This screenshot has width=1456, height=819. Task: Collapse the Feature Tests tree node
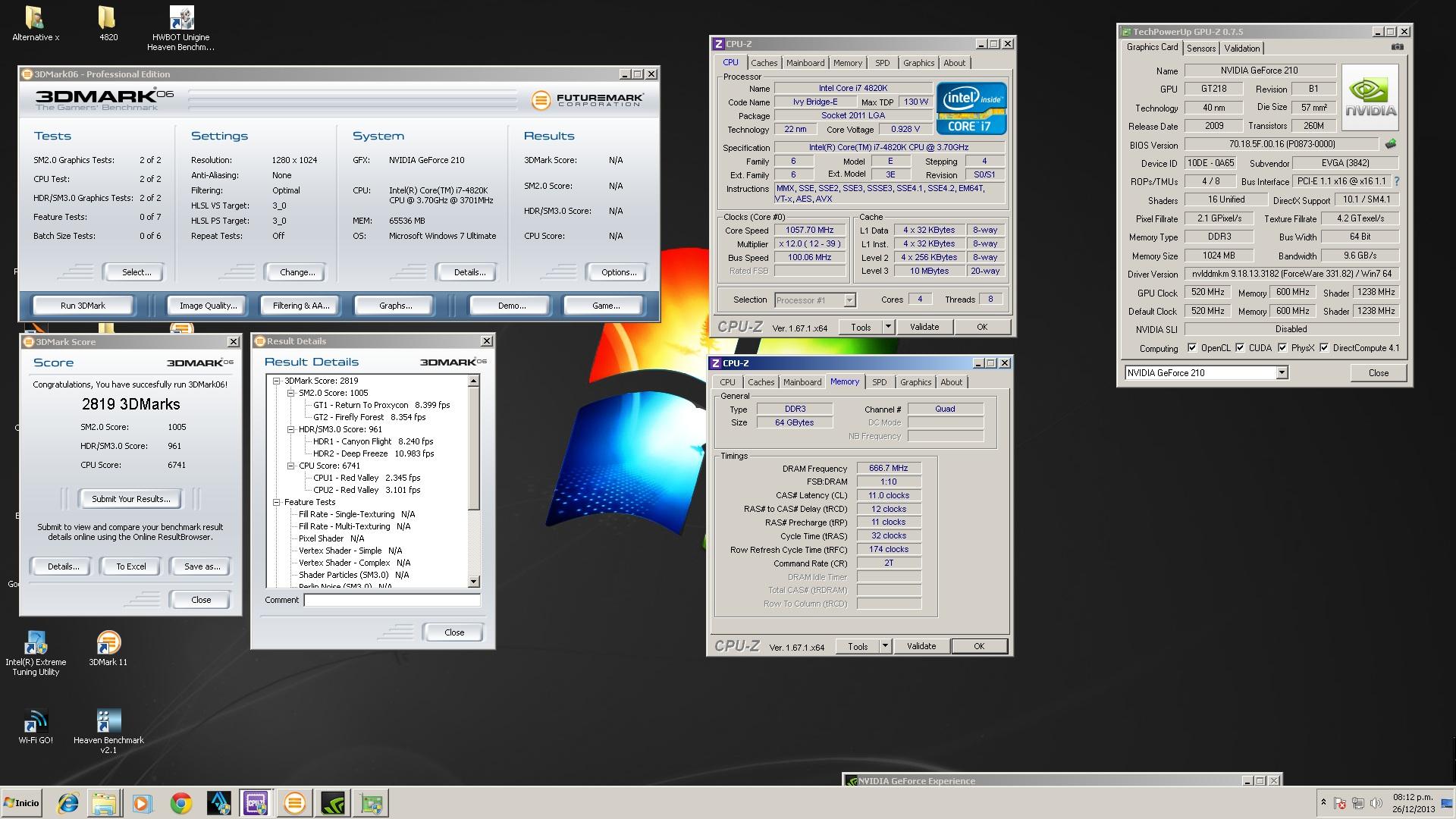277,502
